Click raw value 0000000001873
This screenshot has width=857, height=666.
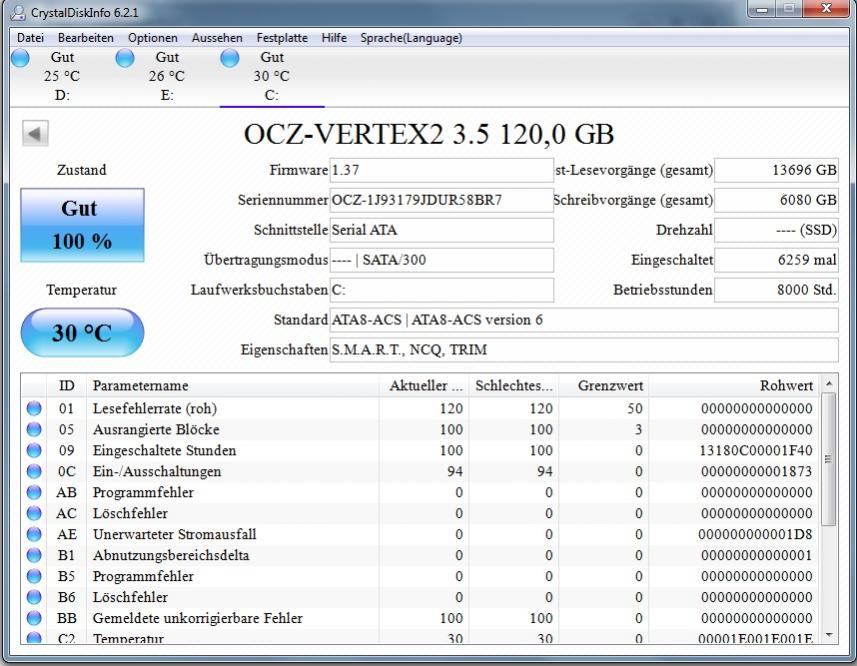coord(756,471)
